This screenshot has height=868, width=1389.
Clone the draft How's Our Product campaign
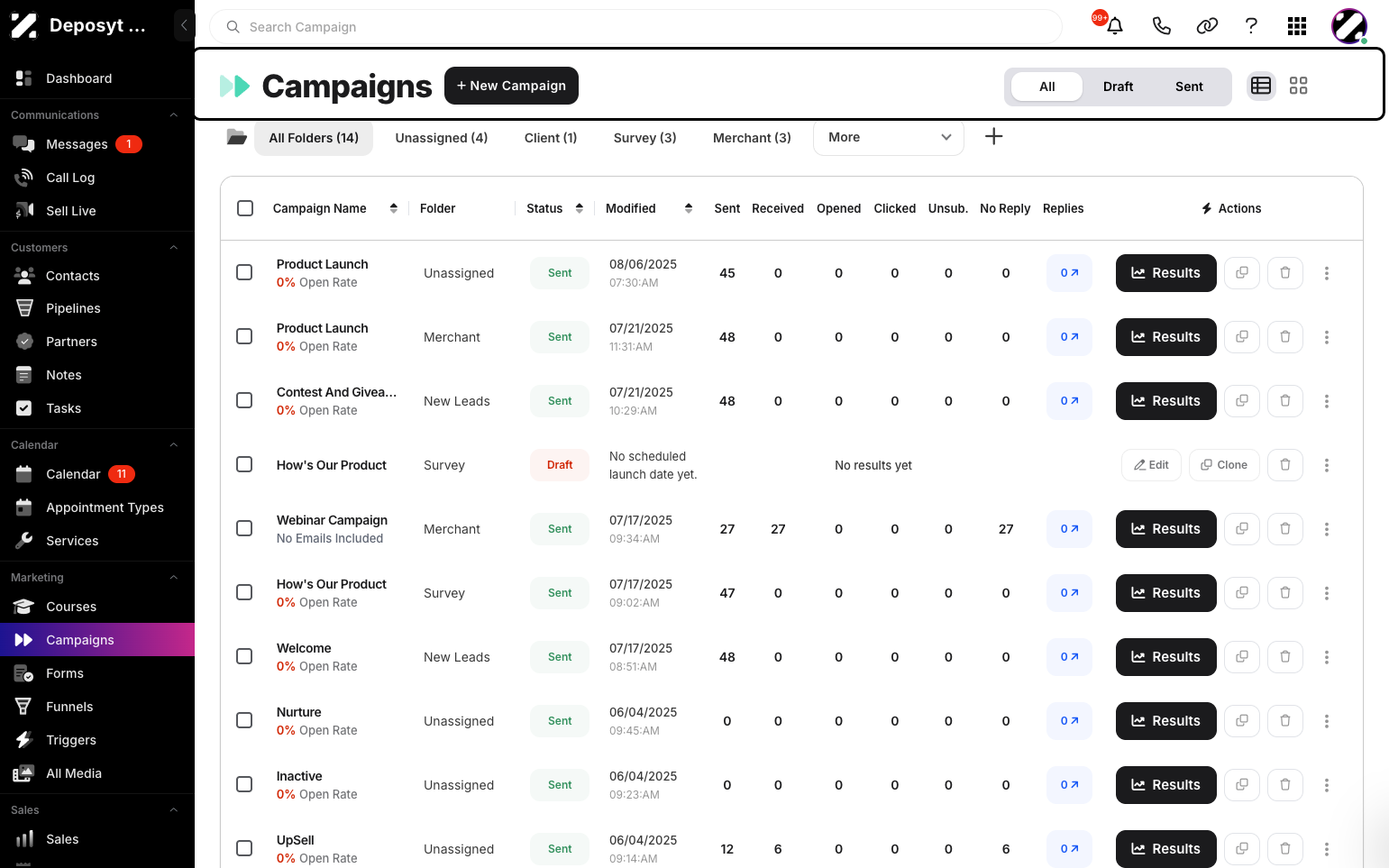pos(1224,465)
